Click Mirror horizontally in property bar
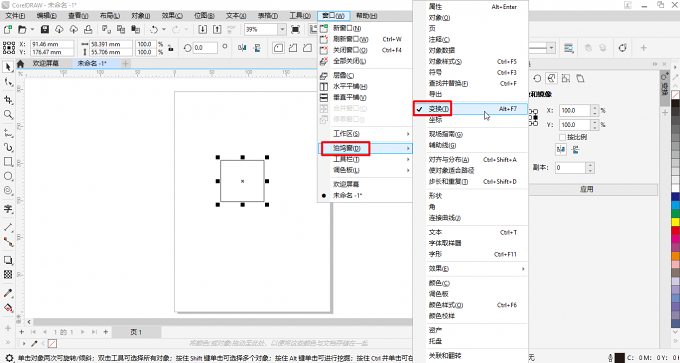Image resolution: width=680 pixels, height=363 pixels. coord(242,48)
